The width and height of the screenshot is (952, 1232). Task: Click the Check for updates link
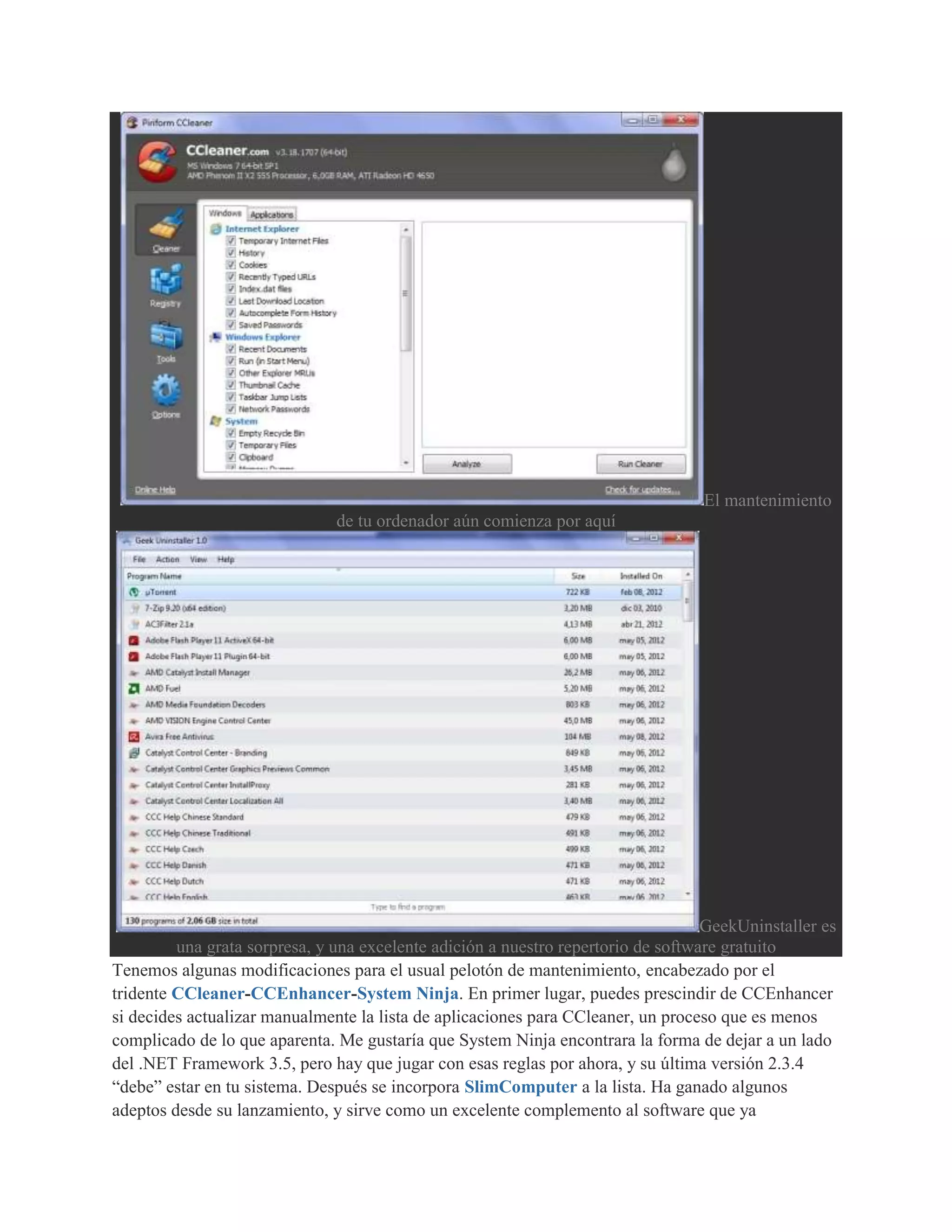click(x=642, y=490)
